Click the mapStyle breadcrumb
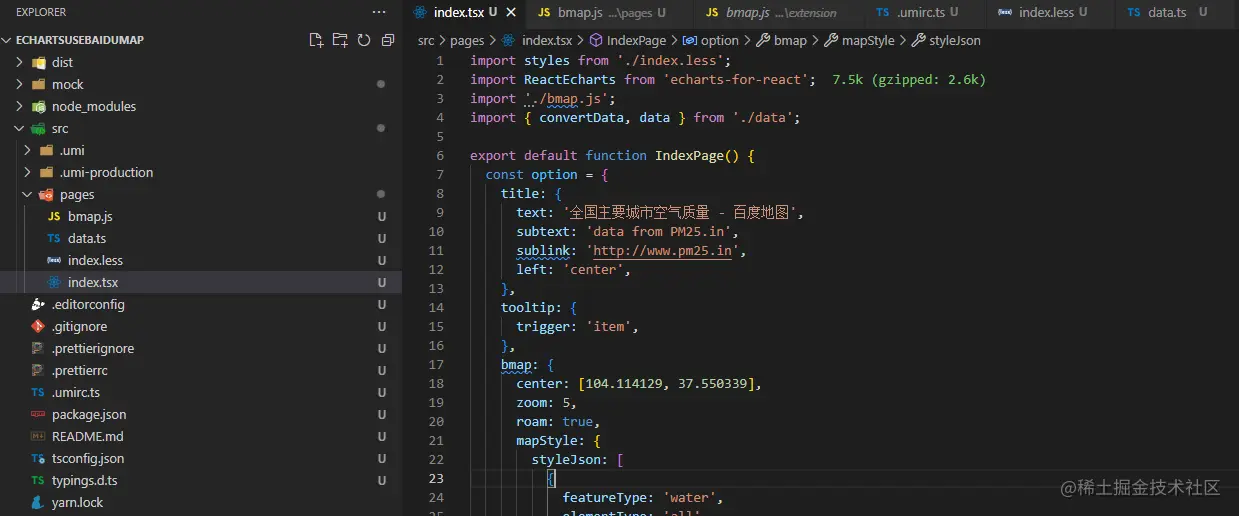 click(868, 40)
